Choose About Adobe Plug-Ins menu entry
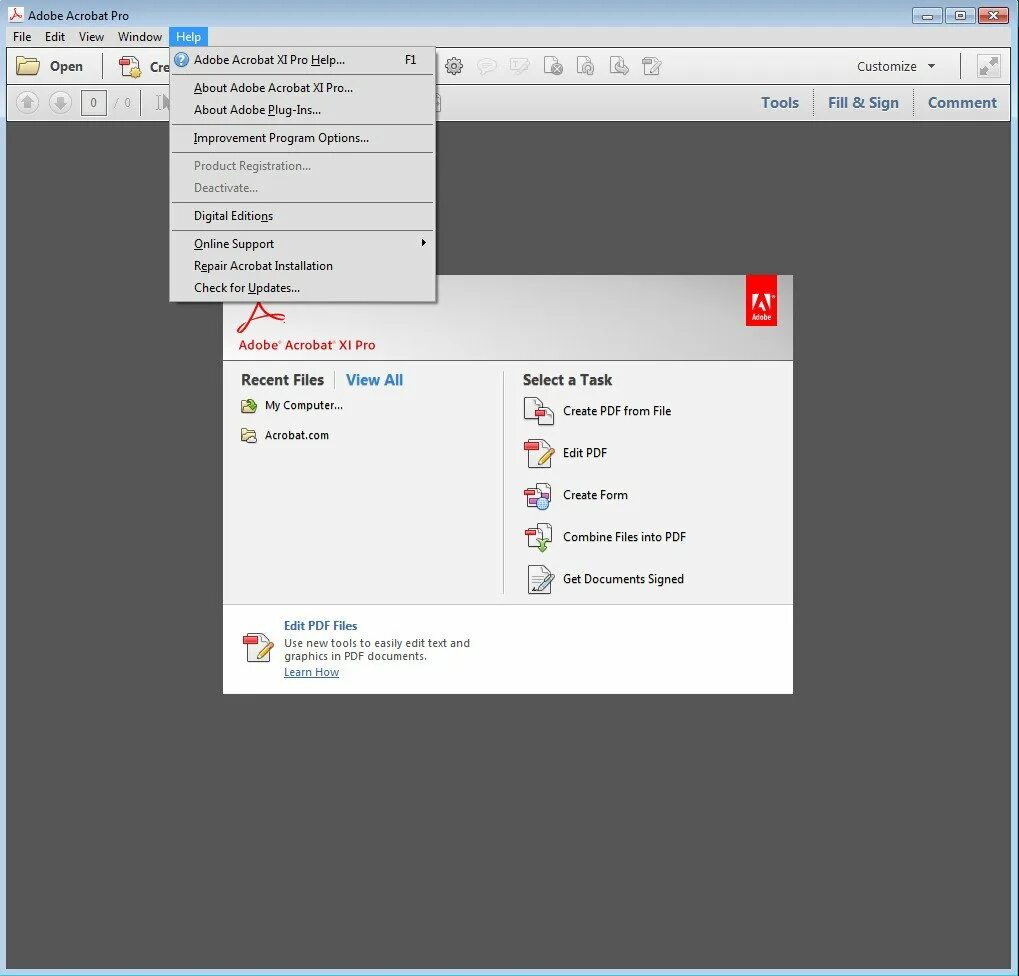1019x976 pixels. coord(302,110)
